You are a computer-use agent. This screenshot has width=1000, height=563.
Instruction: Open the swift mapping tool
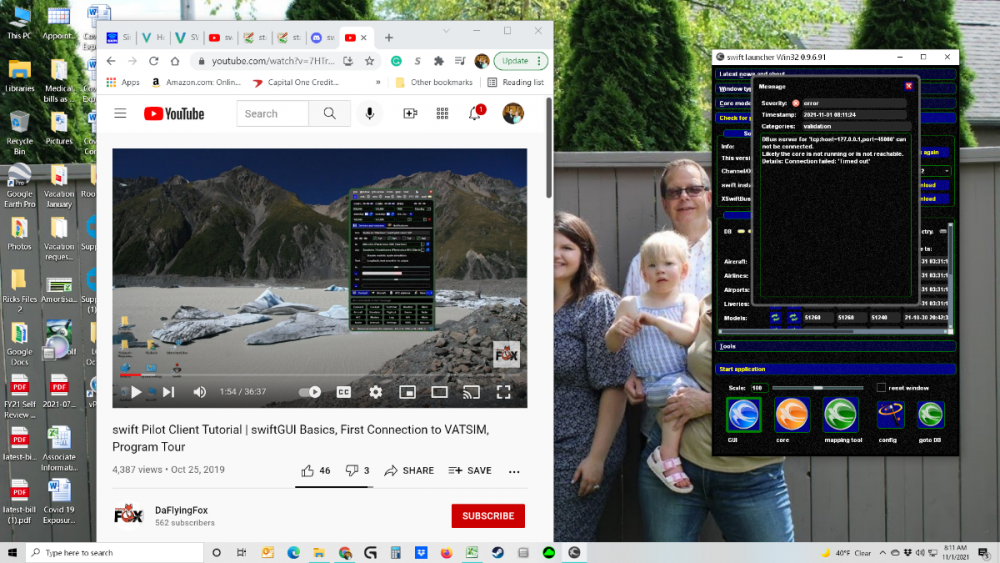[x=840, y=414]
